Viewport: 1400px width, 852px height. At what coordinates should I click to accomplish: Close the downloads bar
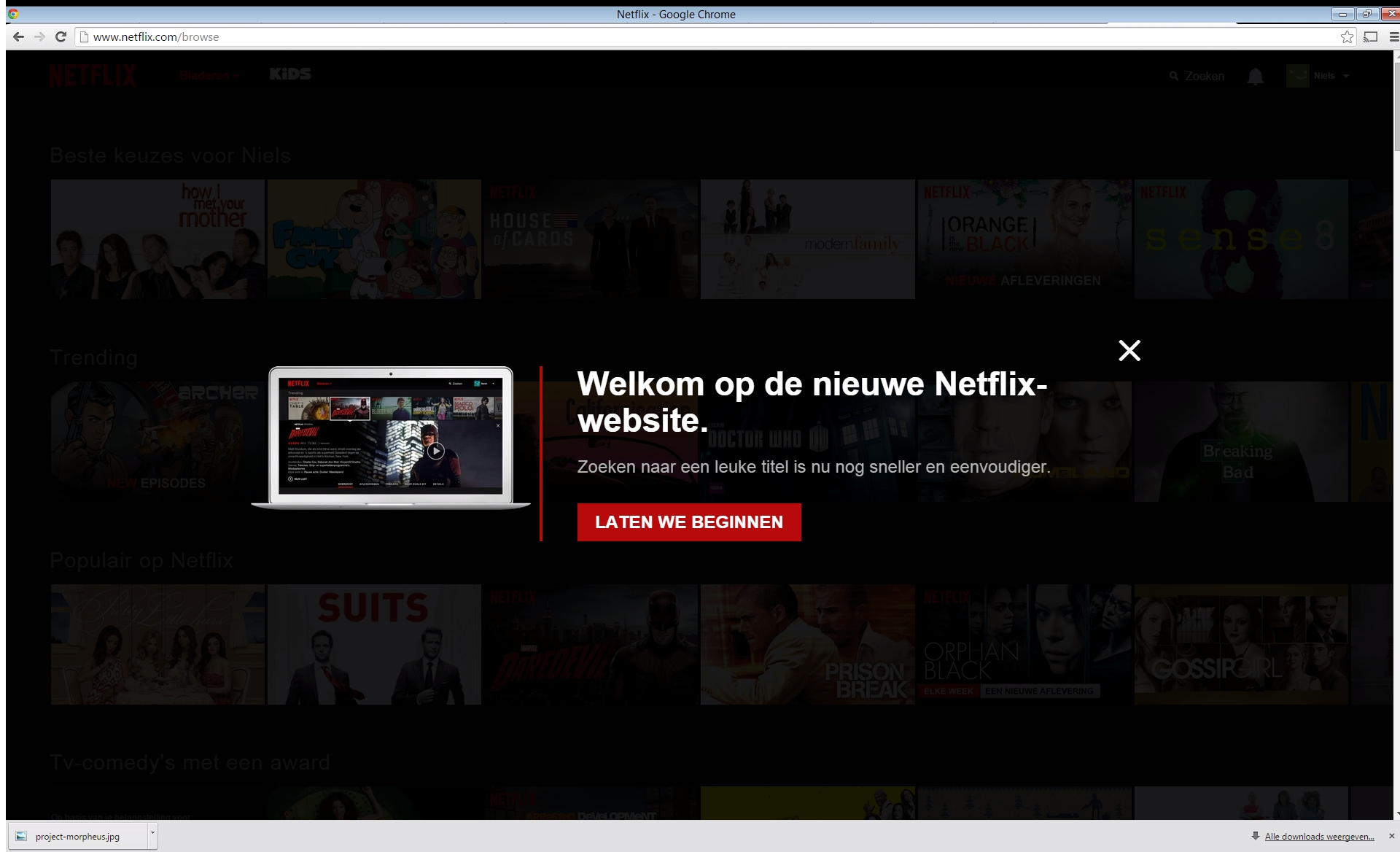1391,836
